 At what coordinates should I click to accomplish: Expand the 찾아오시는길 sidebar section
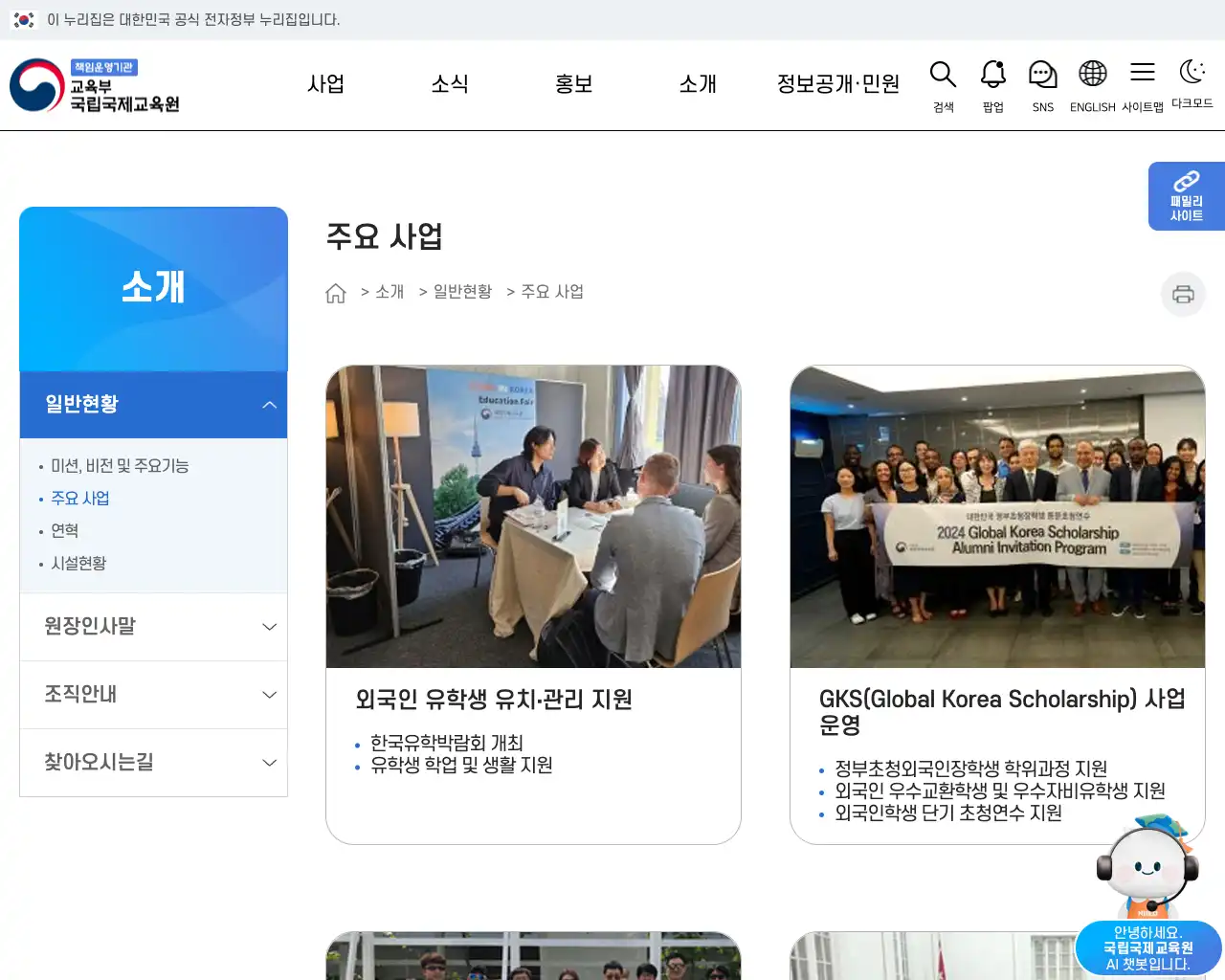pyautogui.click(x=153, y=763)
